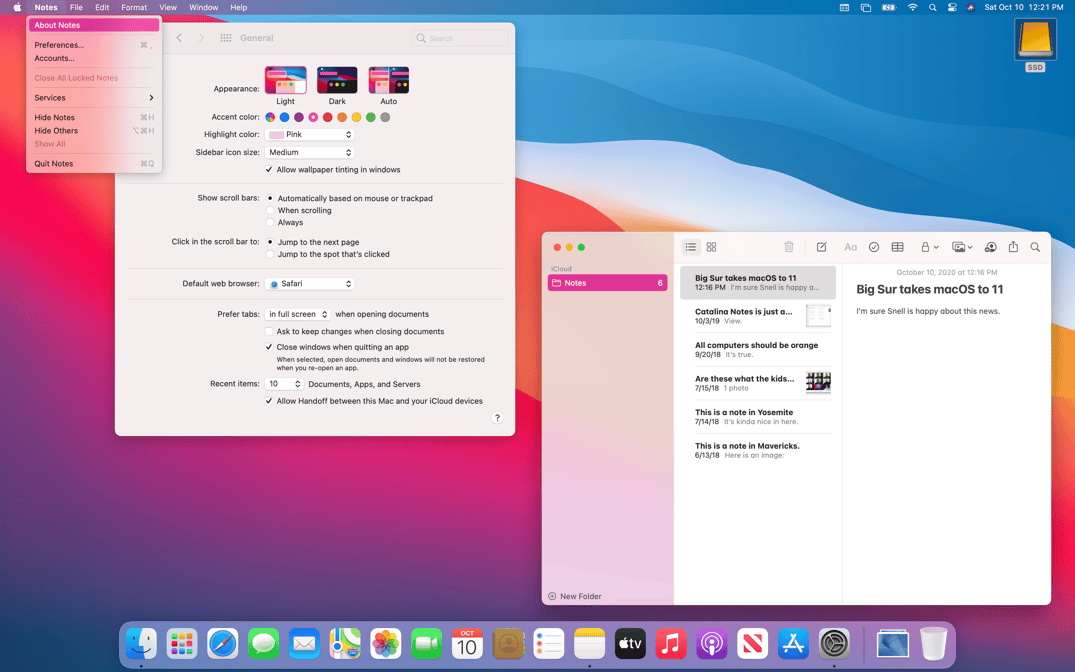Image resolution: width=1075 pixels, height=672 pixels.
Task: Open text format Aa options in Notes
Action: [x=850, y=247]
